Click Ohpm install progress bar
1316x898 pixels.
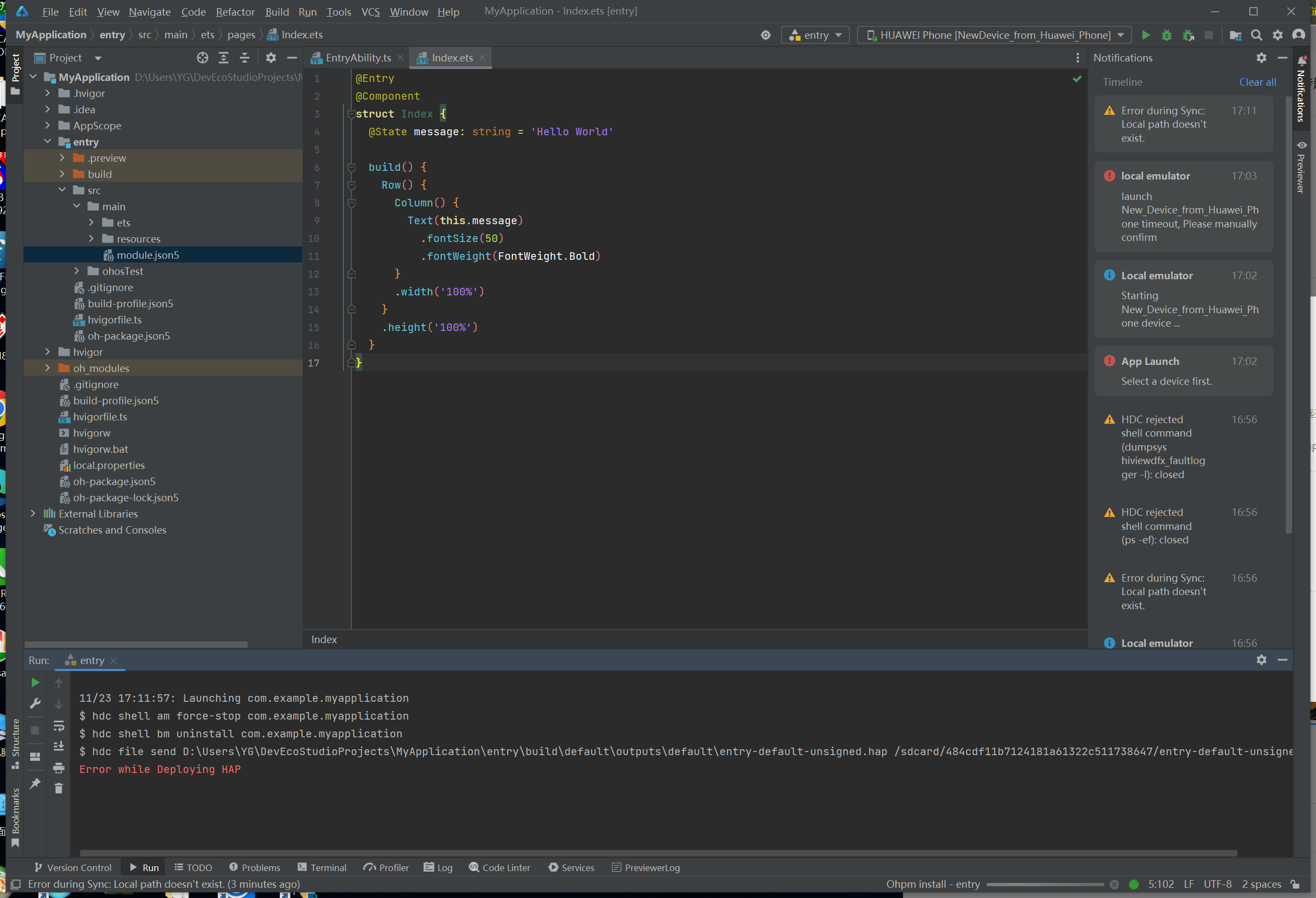1045,885
